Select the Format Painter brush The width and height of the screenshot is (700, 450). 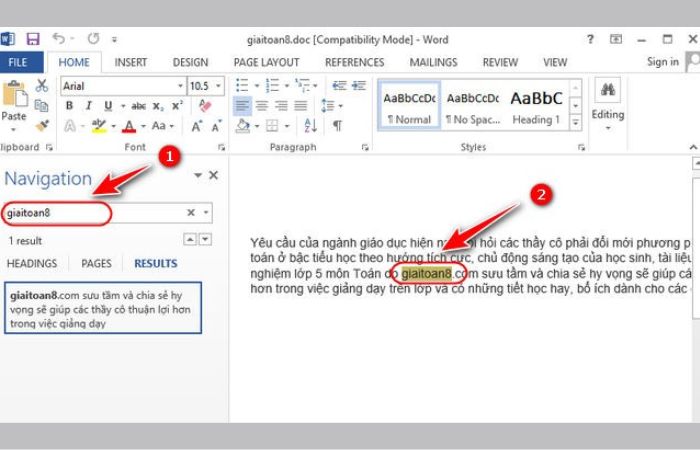[42, 125]
